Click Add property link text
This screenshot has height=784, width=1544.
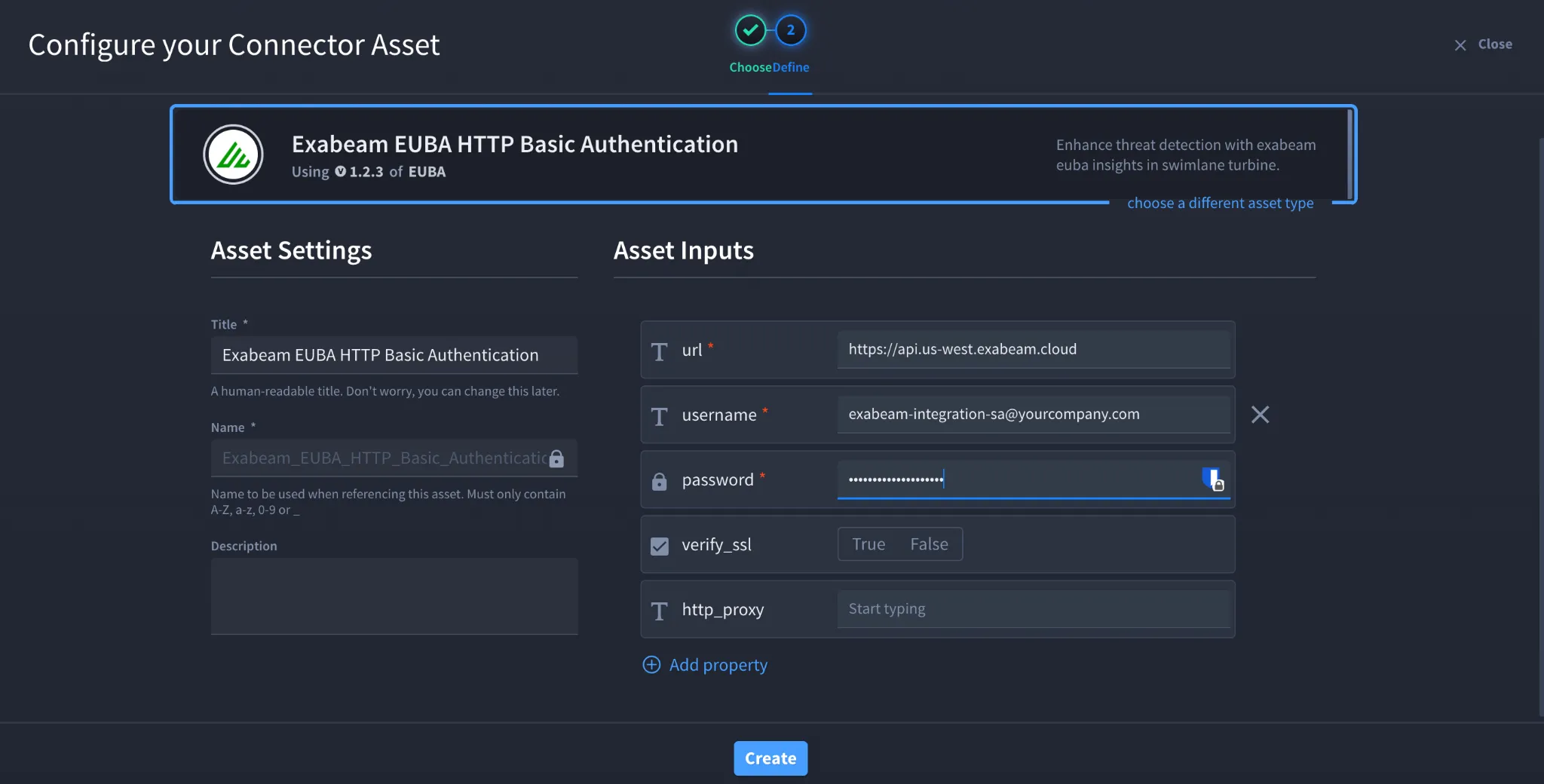click(718, 665)
